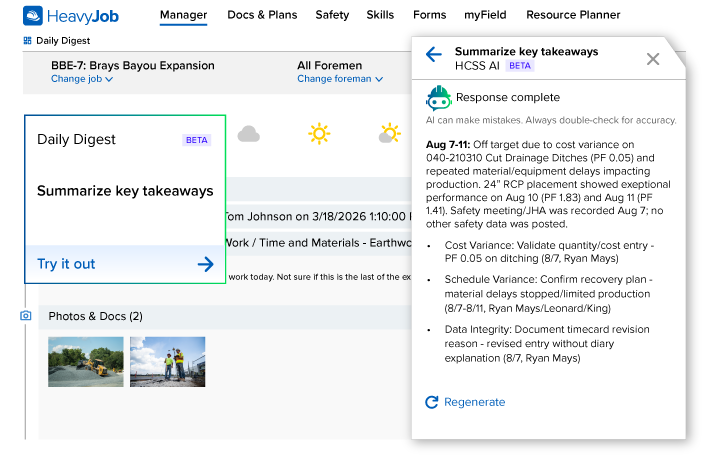Select the cloudy weather icon
709x474 pixels.
tap(249, 134)
